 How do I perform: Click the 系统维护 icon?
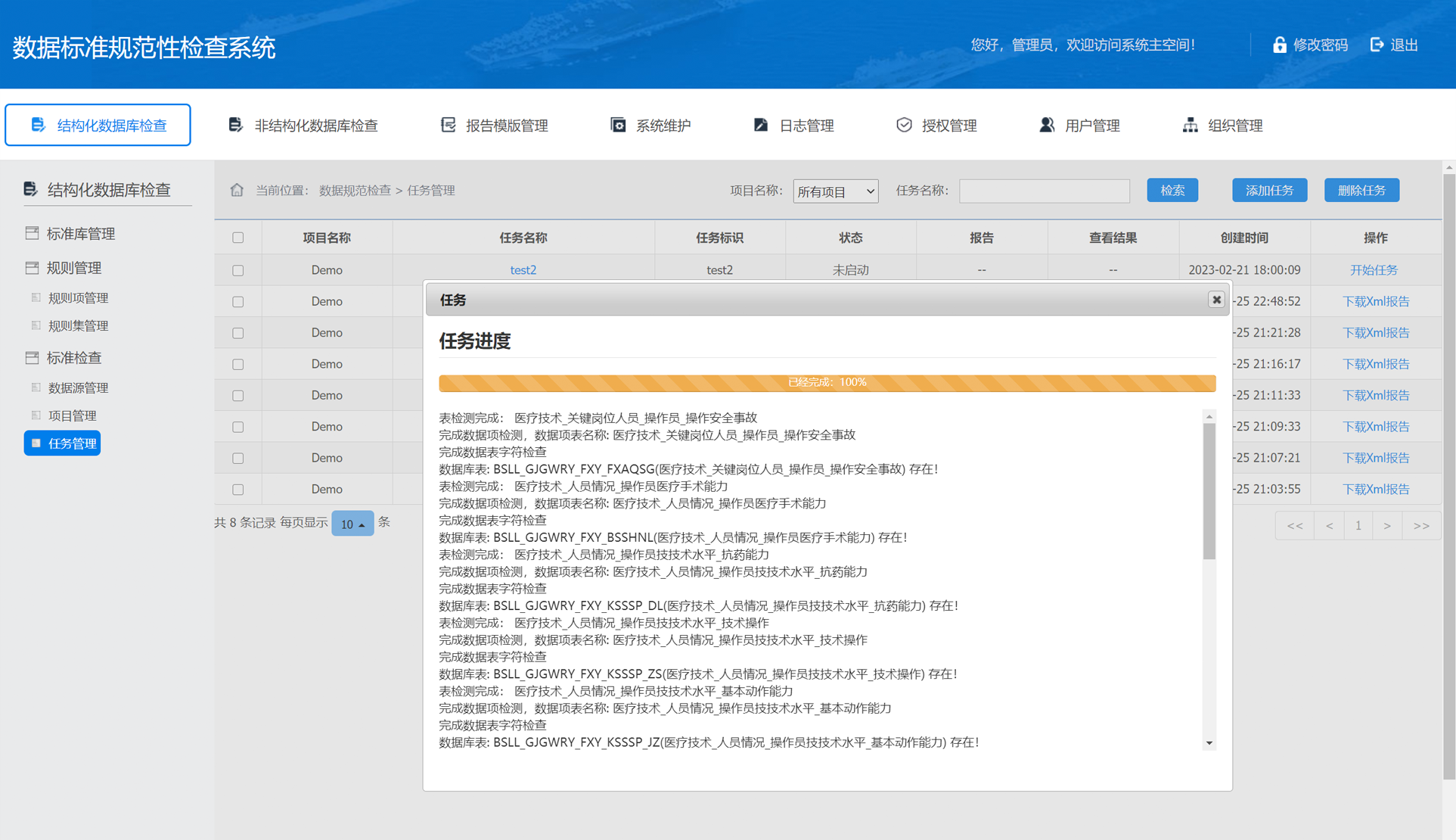pyautogui.click(x=618, y=125)
